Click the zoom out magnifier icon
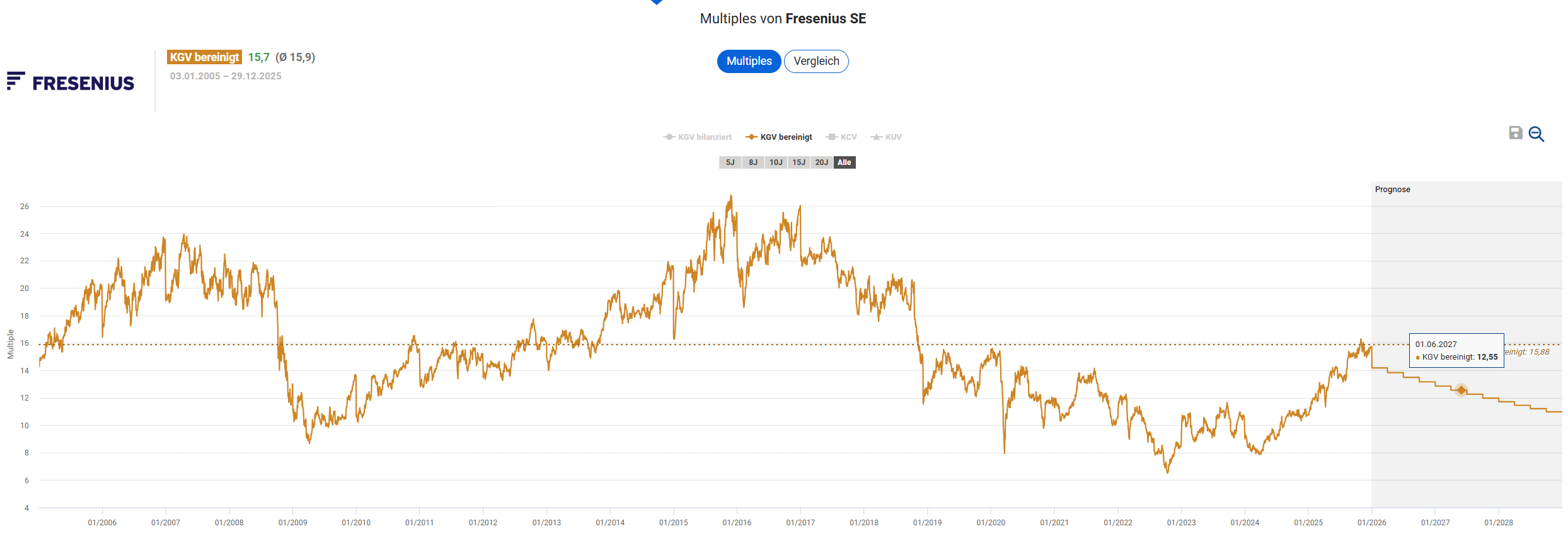The height and width of the screenshot is (536, 1568). click(1536, 134)
